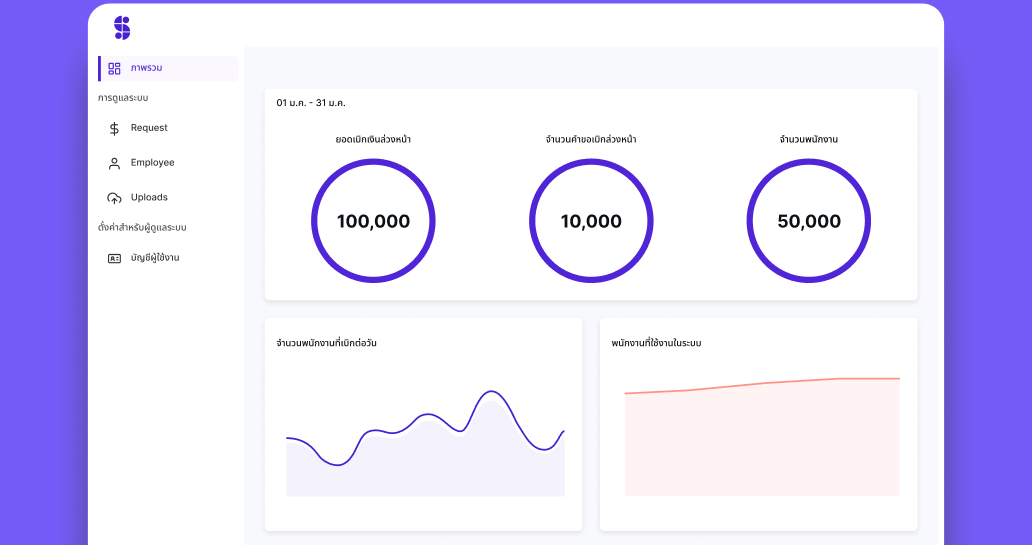1032x545 pixels.
Task: Click the person icon for Employee
Action: (114, 163)
